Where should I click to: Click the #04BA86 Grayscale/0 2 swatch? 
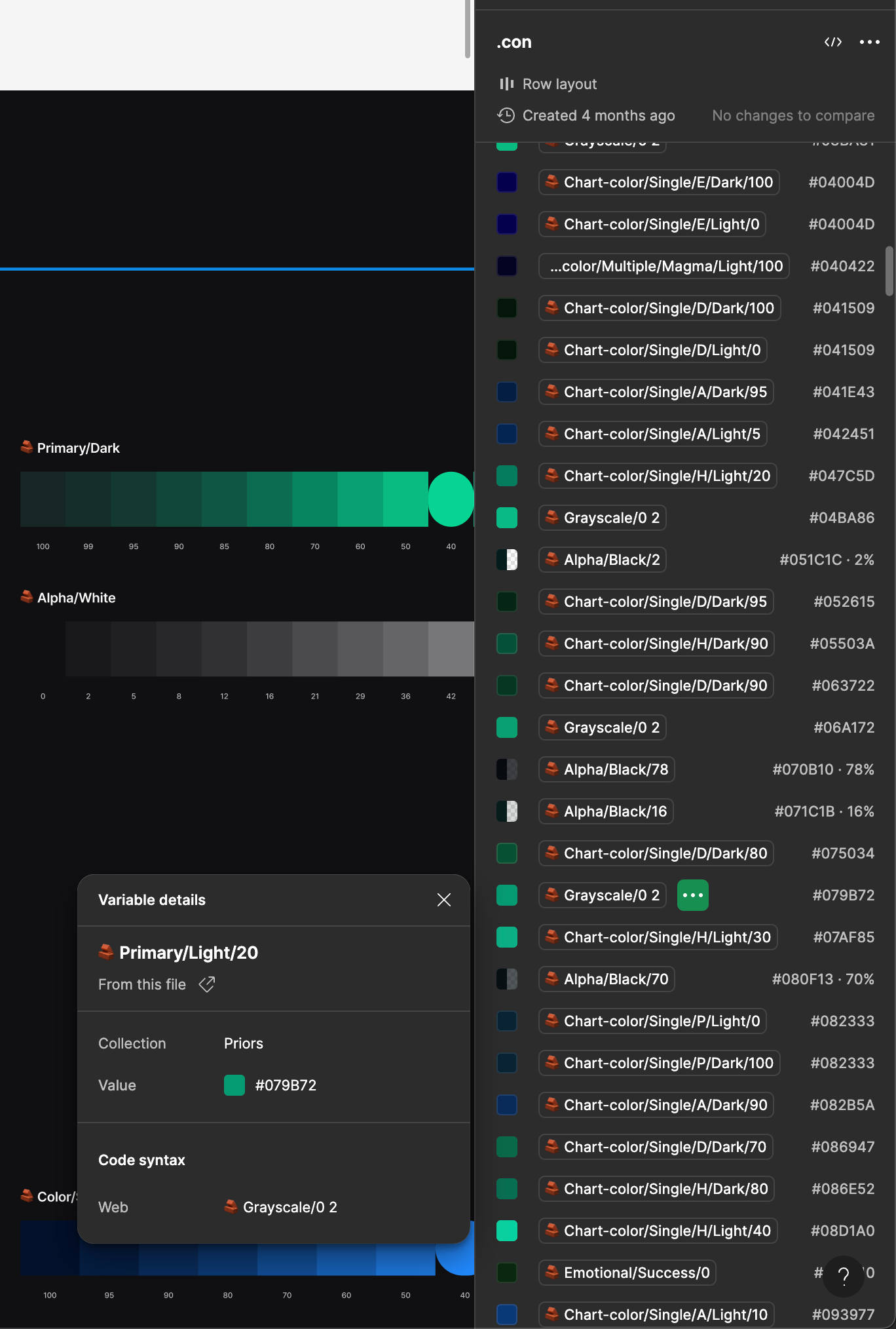507,518
